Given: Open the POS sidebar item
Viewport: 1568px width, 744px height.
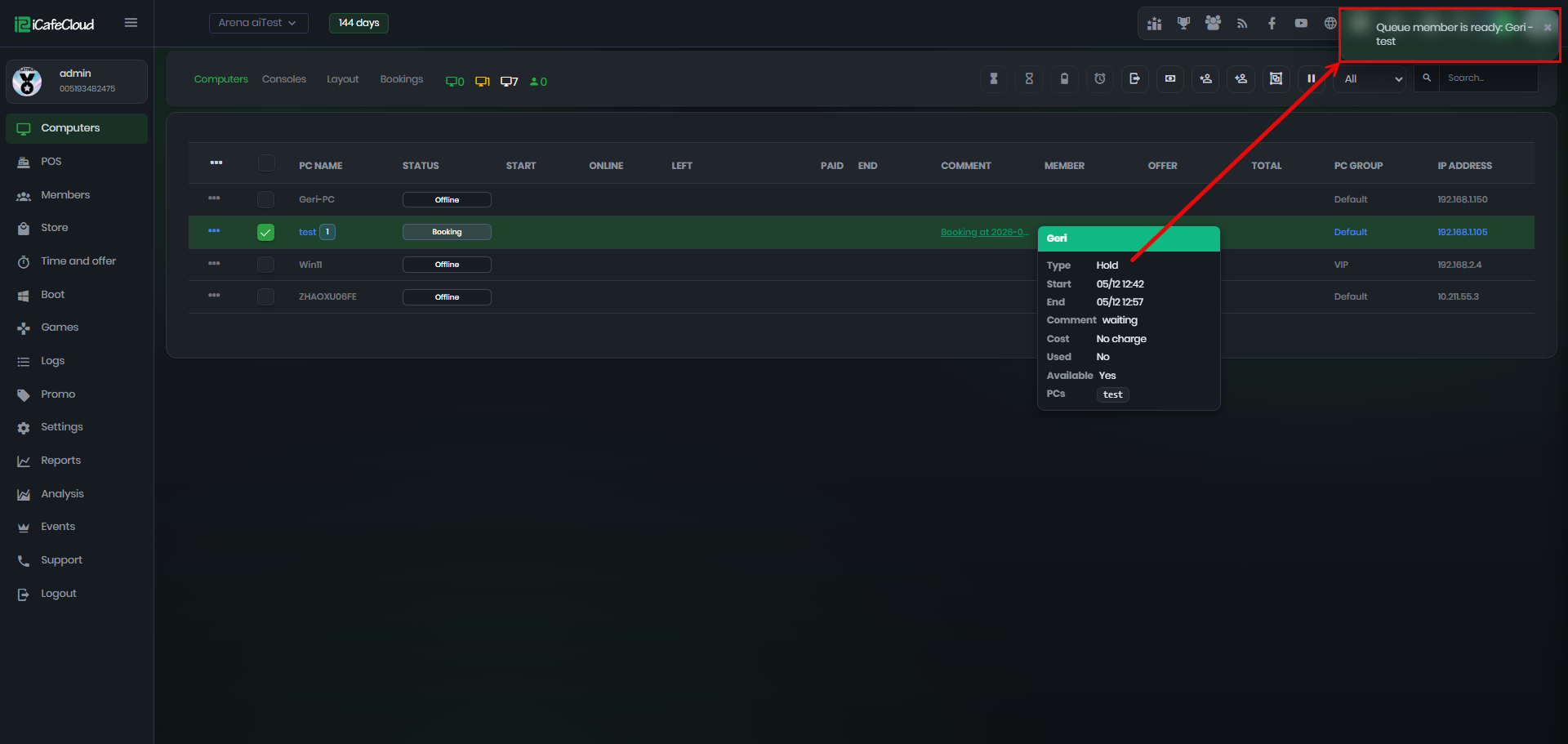Looking at the screenshot, I should 77,162.
